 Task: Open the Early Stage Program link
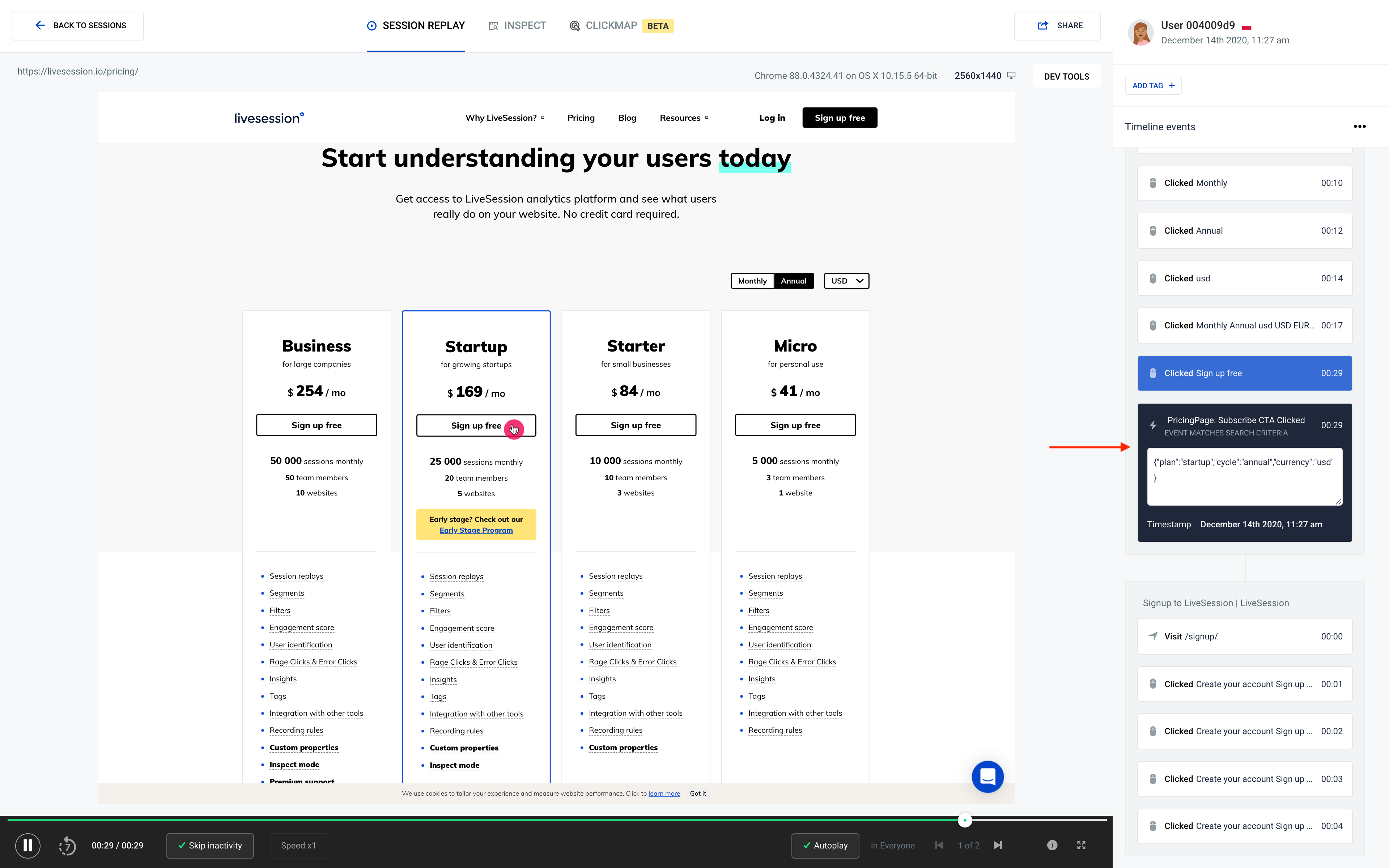[x=476, y=530]
